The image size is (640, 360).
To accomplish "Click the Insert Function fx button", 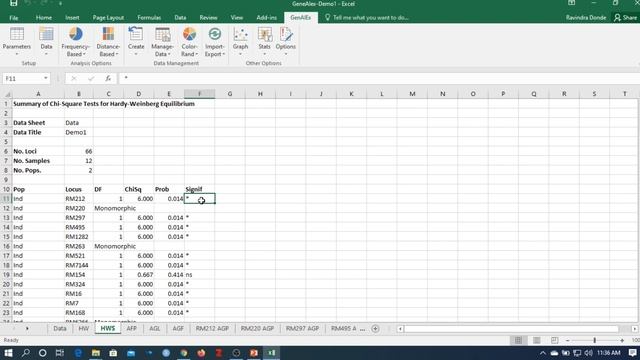I will (108, 78).
